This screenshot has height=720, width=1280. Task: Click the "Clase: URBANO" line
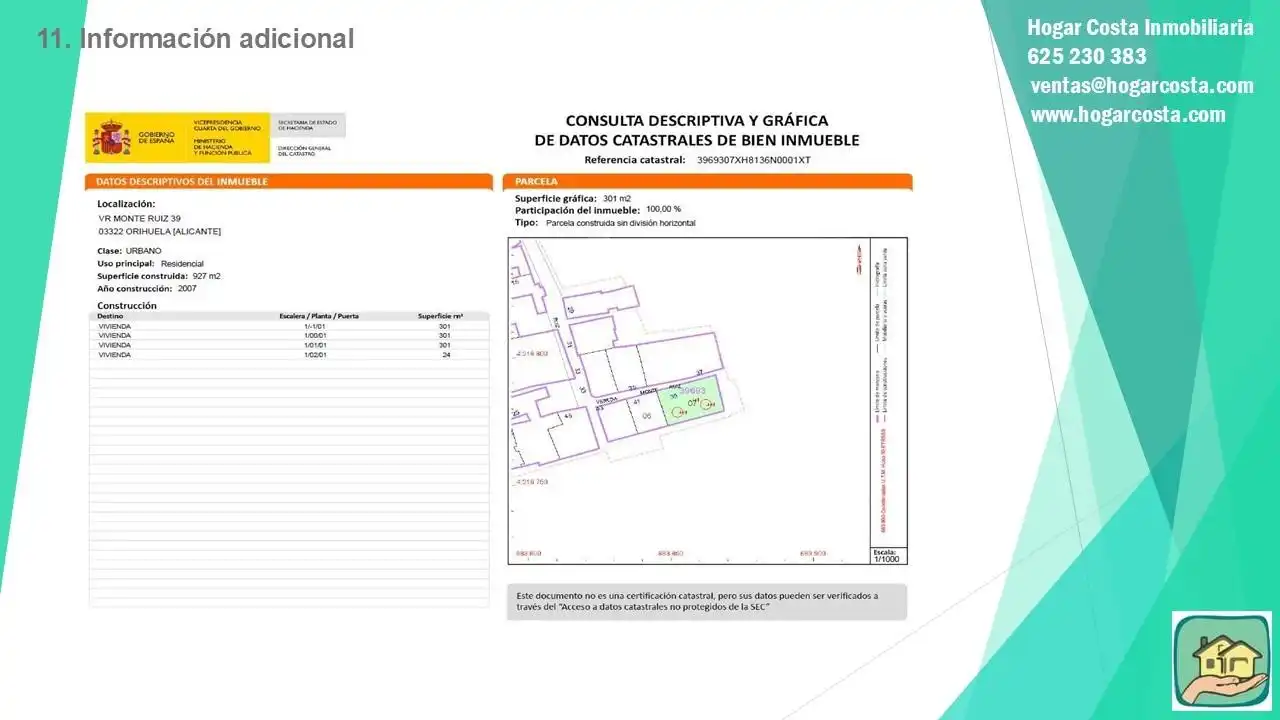pos(129,251)
